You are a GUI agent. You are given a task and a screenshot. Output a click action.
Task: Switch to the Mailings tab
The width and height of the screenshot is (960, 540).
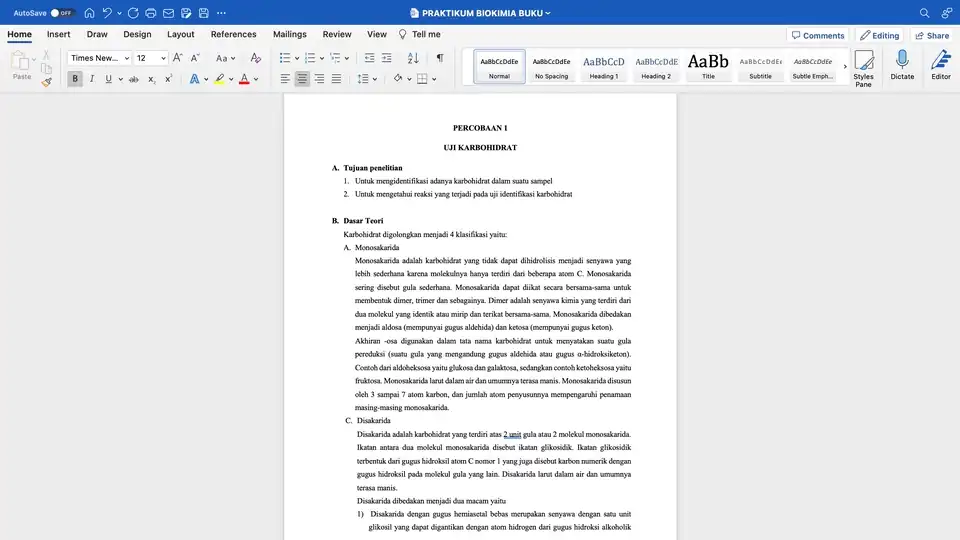290,34
